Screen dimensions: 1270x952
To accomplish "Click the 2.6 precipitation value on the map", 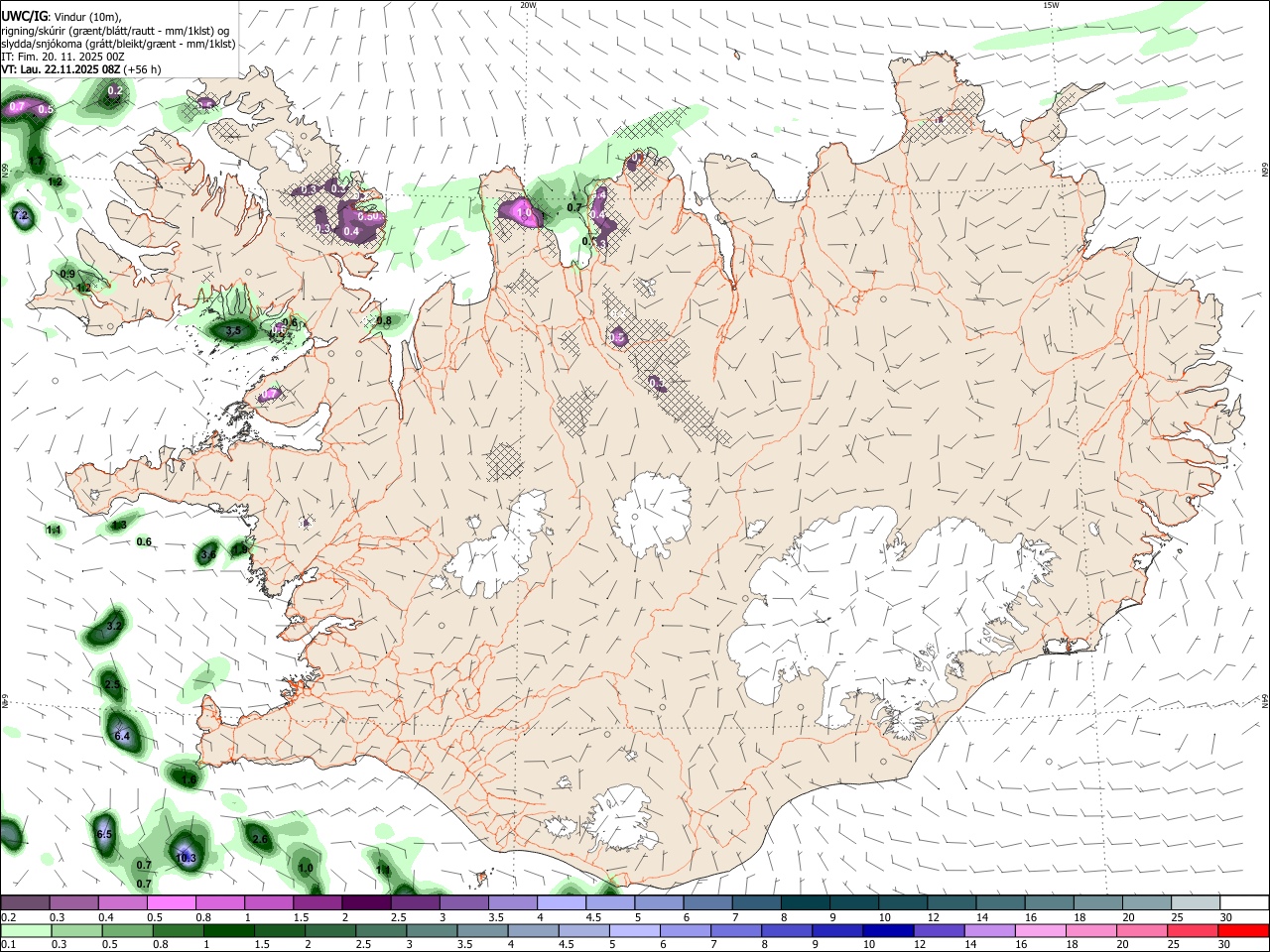I will click(260, 839).
